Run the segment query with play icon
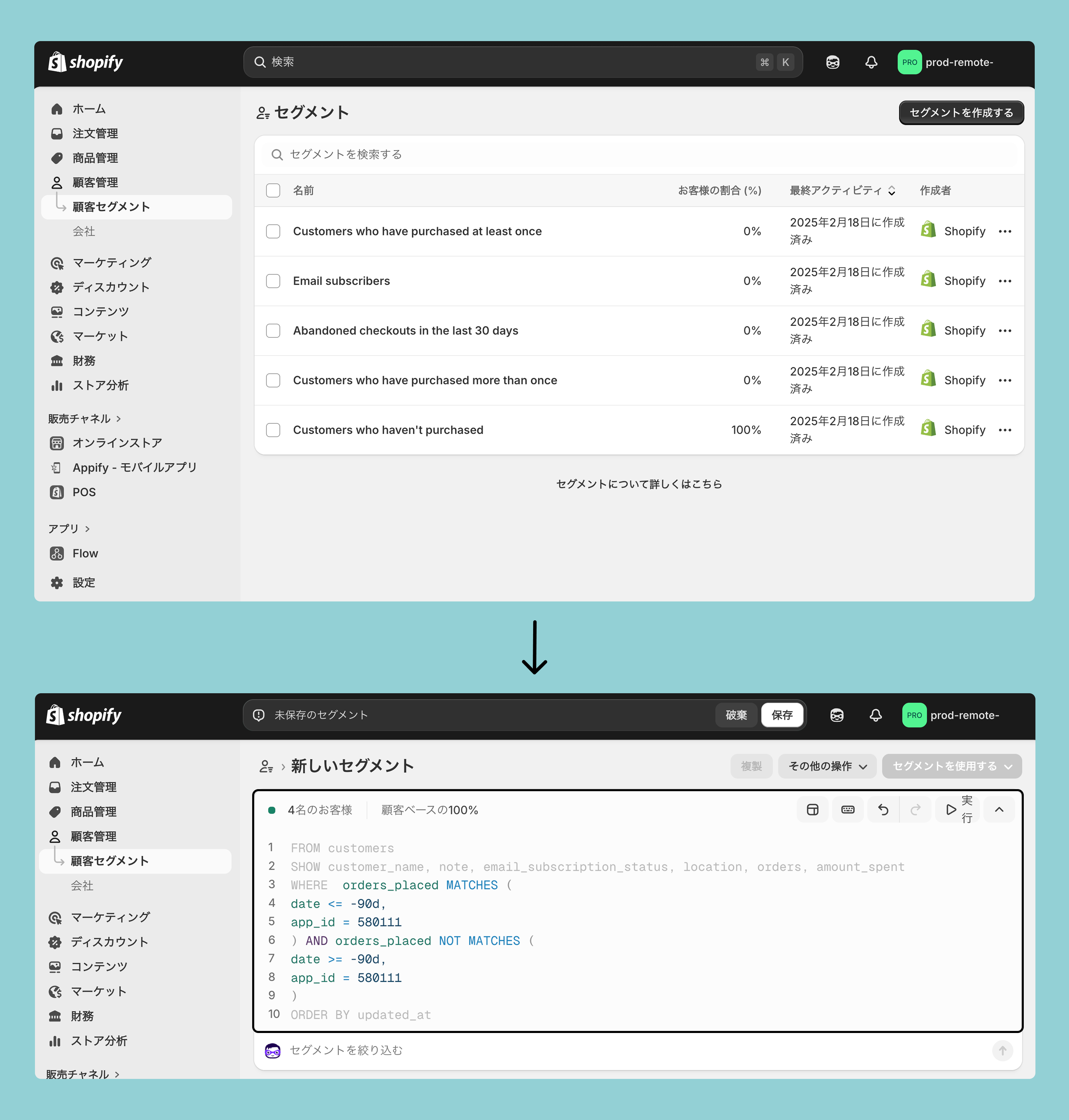The height and width of the screenshot is (1120, 1069). pos(950,810)
